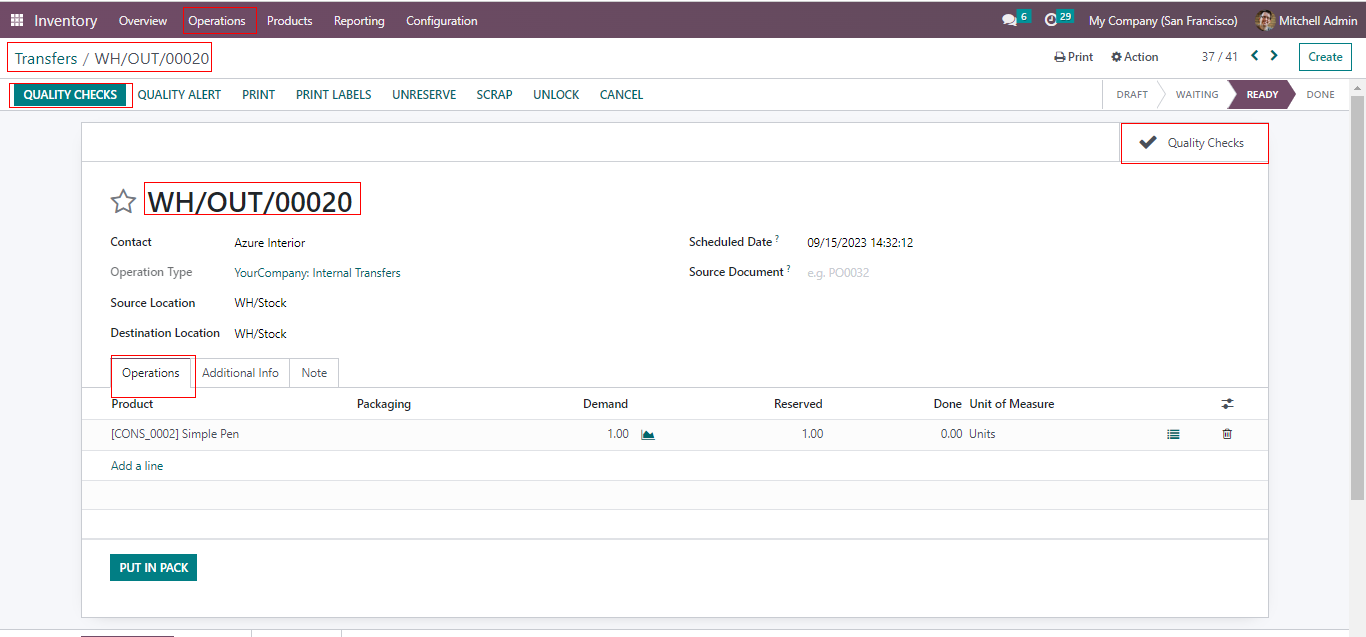Select the DONE status stage
Screen dimensions: 1366x637
[1320, 95]
